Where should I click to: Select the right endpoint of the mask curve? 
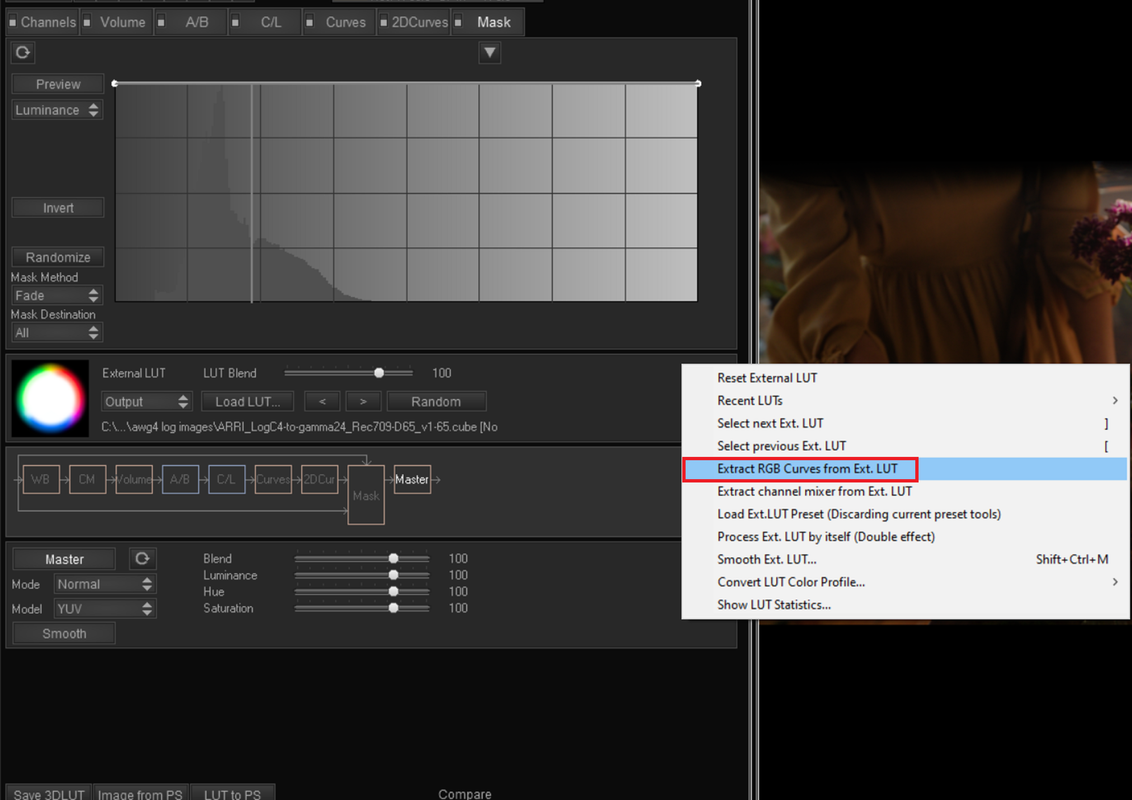point(698,84)
